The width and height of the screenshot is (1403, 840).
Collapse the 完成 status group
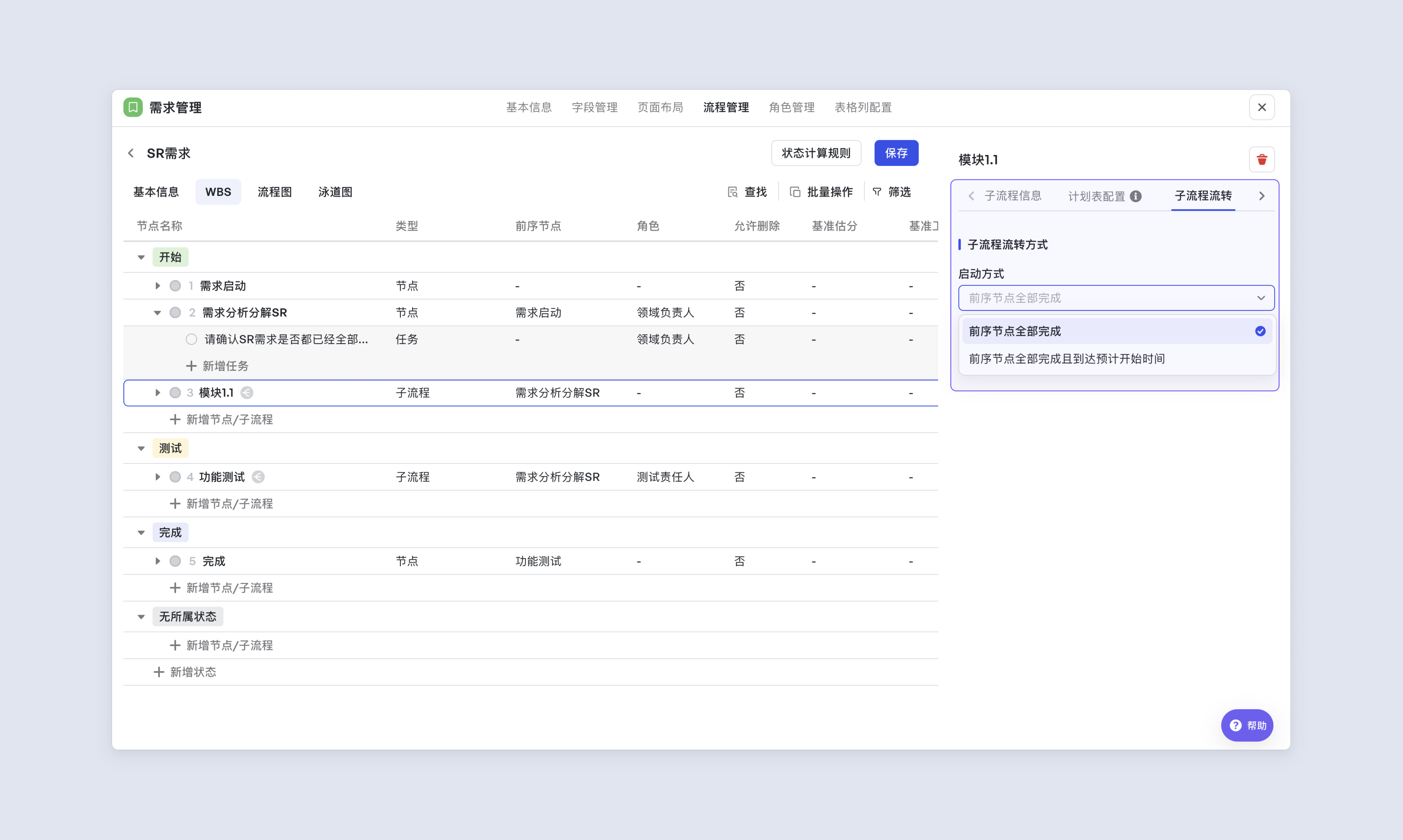click(141, 533)
